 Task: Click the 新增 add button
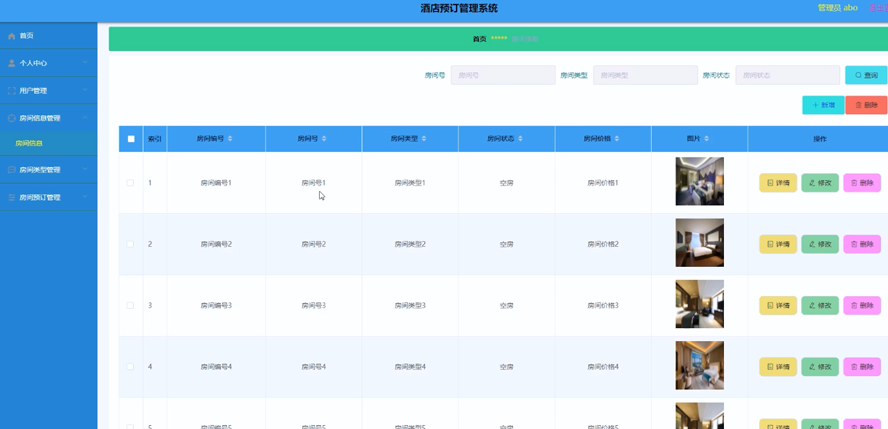pos(823,105)
